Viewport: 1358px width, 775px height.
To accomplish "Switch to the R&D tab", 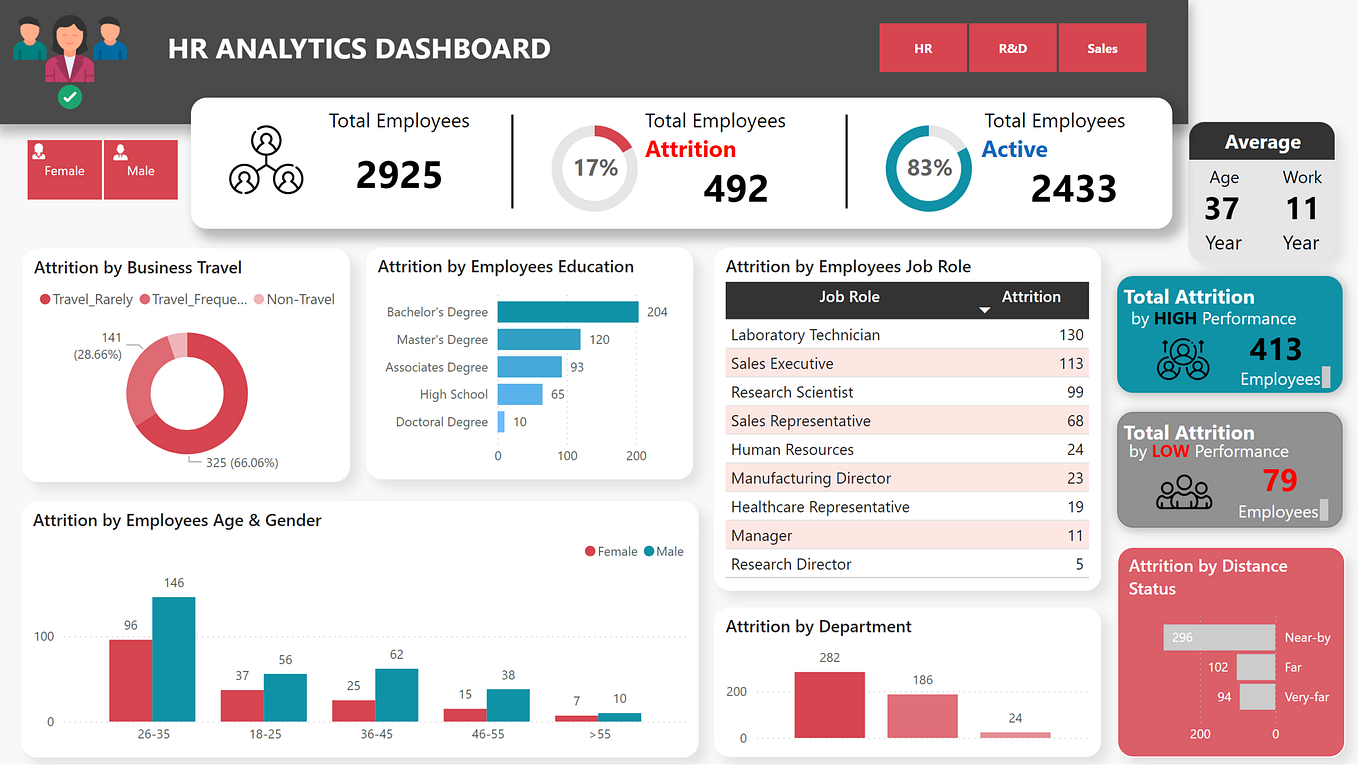I will click(1012, 47).
